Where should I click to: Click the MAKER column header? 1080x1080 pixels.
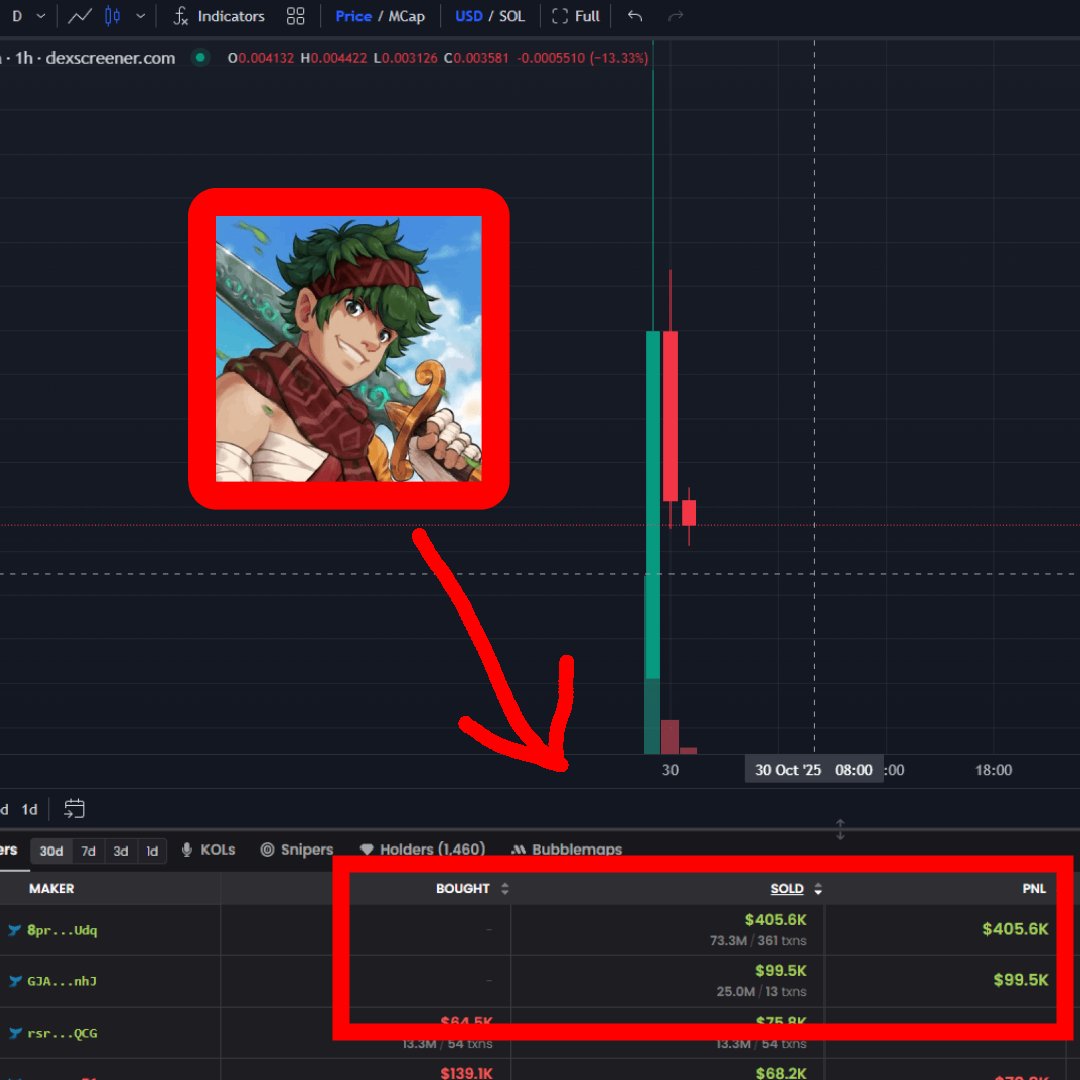(x=52, y=889)
